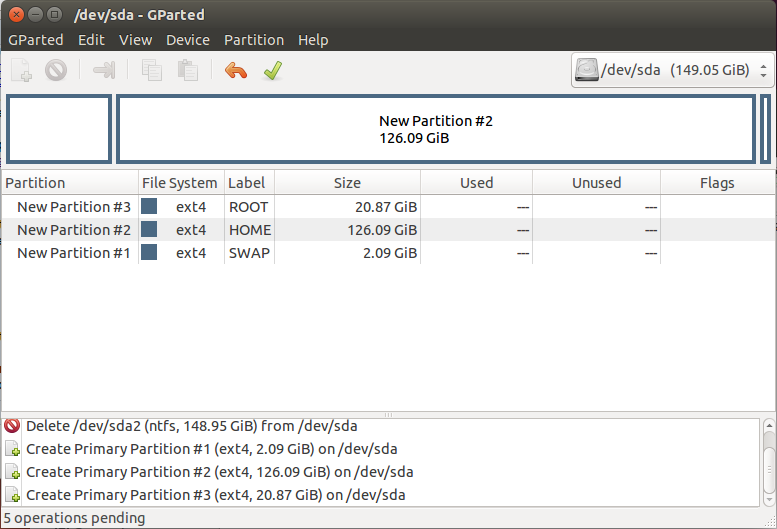Select Create Primary Partition #1 operation
The height and width of the screenshot is (529, 777).
[x=381, y=449]
